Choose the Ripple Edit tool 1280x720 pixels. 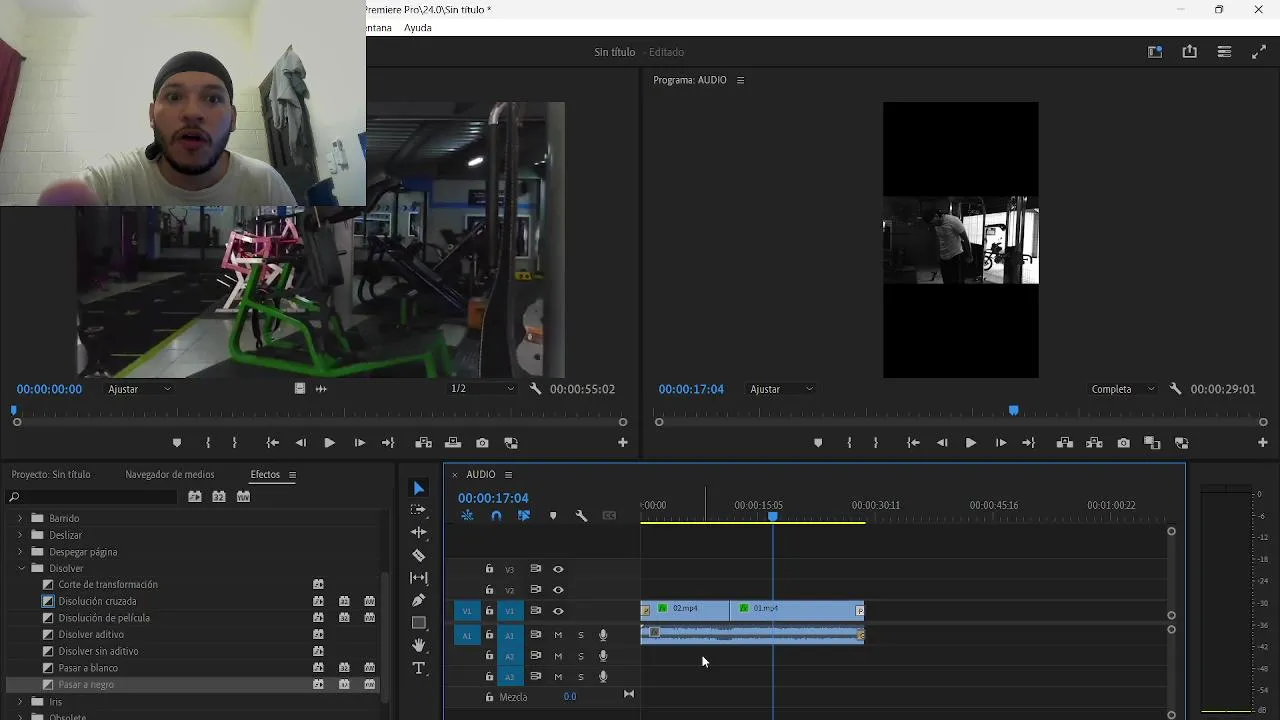[x=419, y=533]
